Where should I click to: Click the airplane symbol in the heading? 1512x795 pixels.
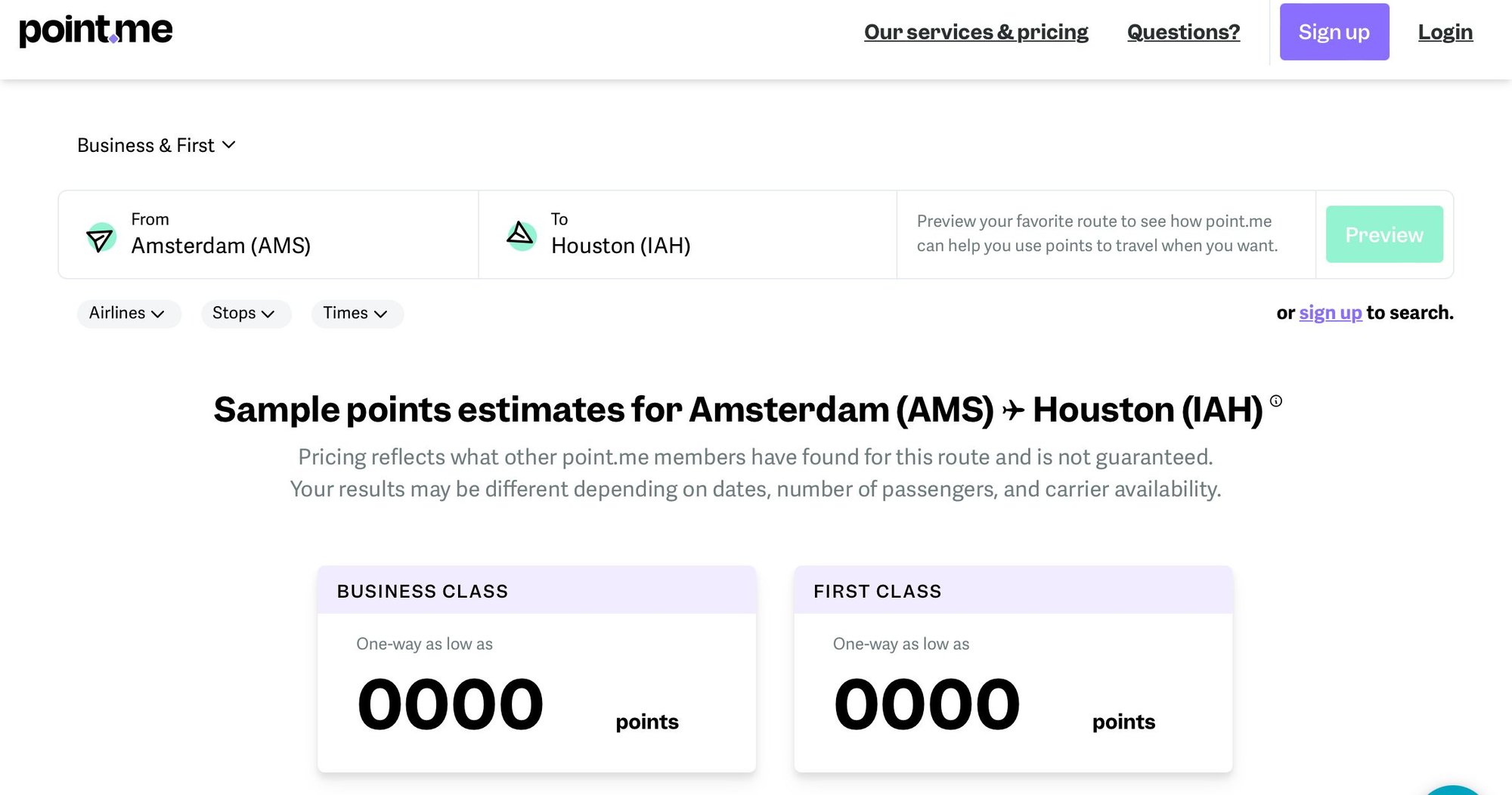coord(1013,410)
